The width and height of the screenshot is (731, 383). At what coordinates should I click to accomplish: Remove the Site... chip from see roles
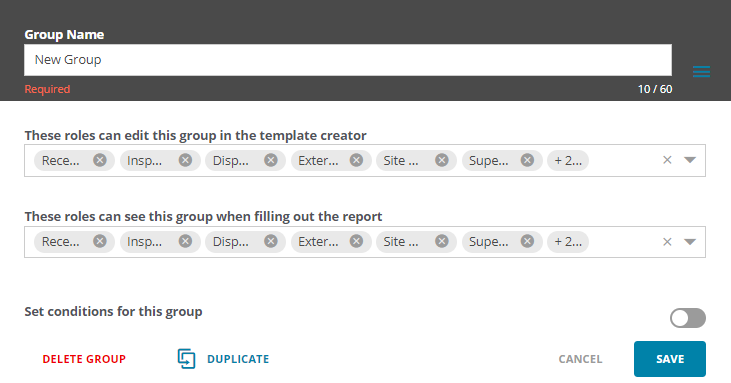tap(442, 241)
